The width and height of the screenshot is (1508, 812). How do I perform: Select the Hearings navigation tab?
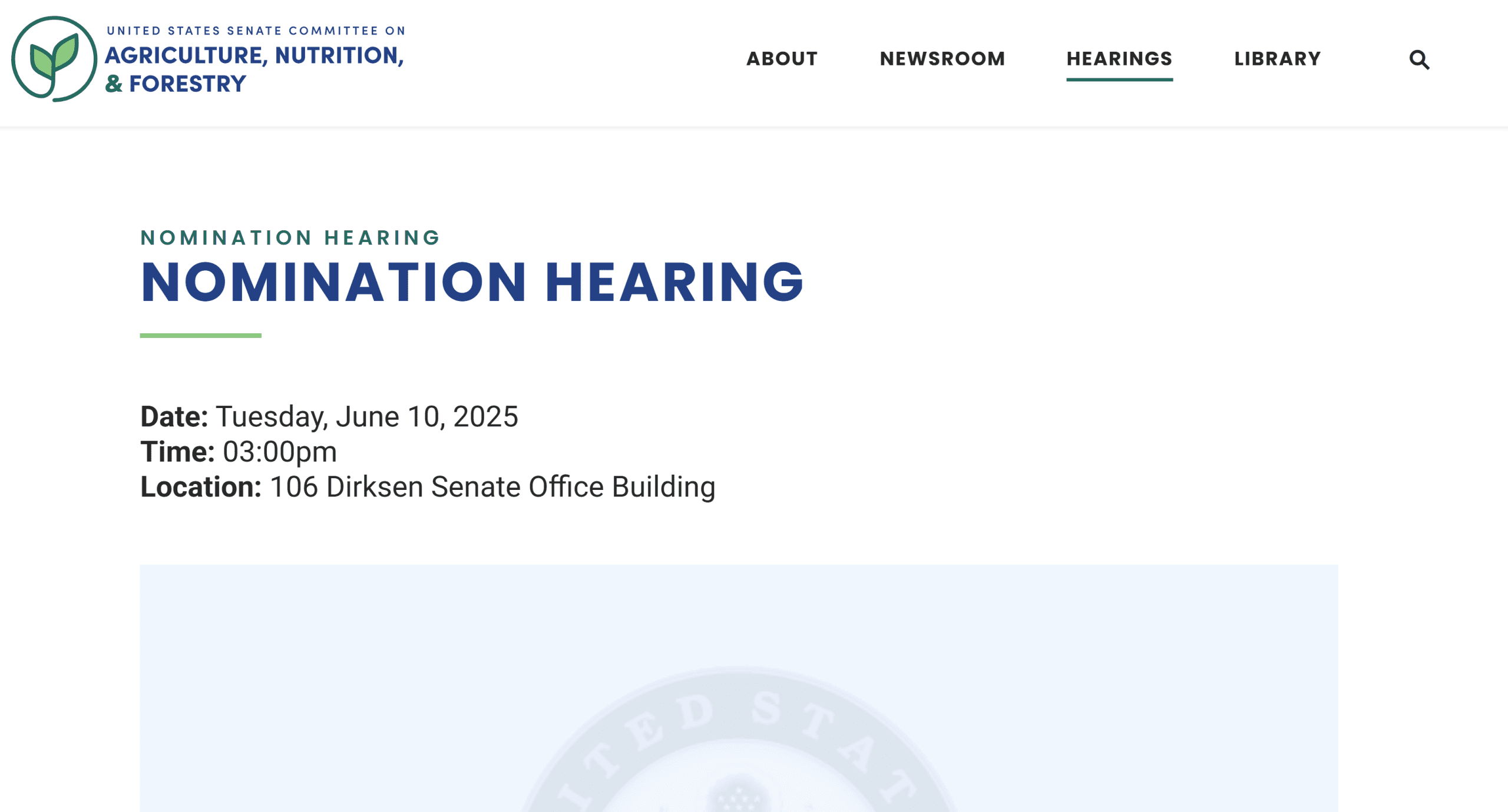pos(1119,59)
